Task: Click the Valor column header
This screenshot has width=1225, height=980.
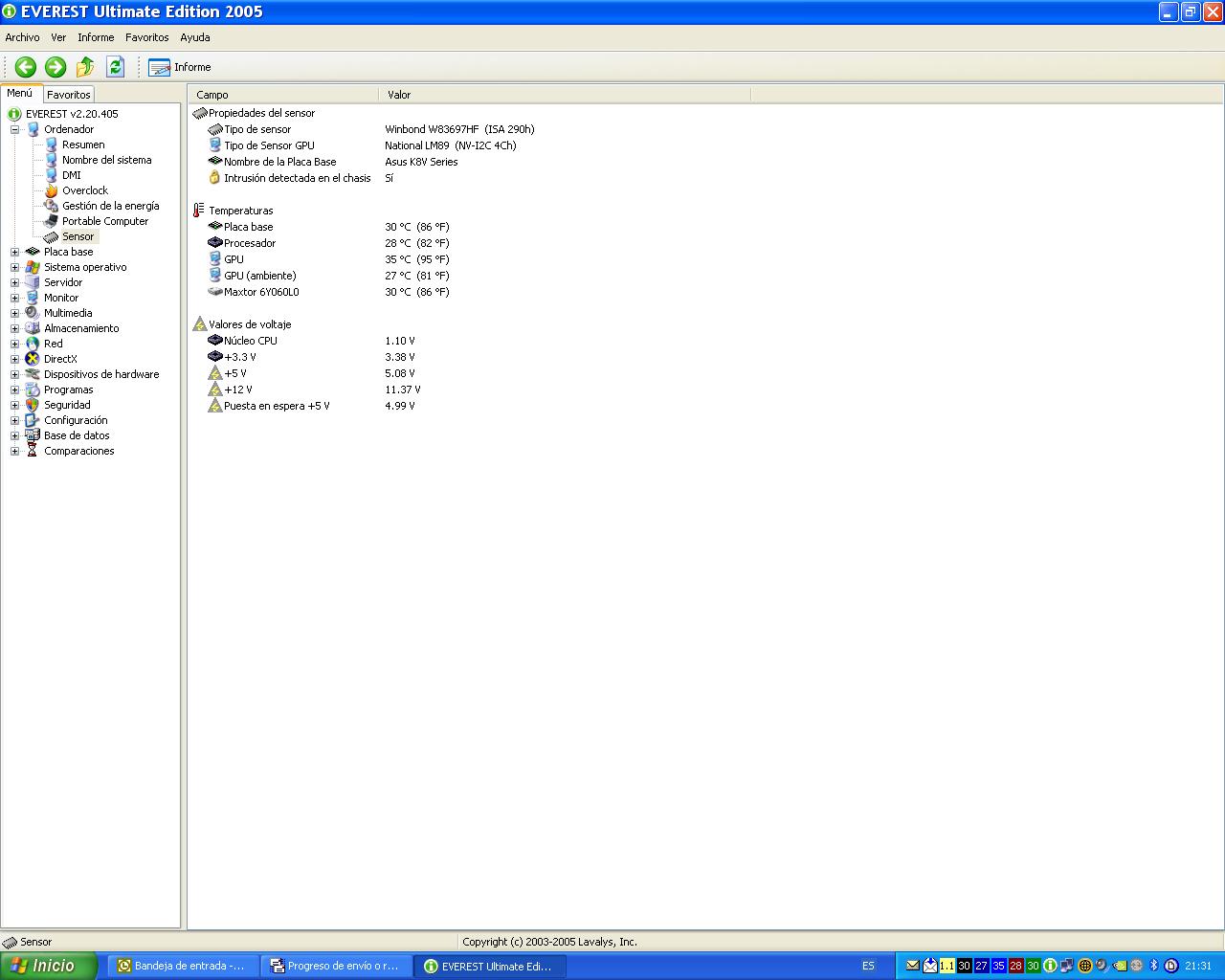Action: (565, 95)
